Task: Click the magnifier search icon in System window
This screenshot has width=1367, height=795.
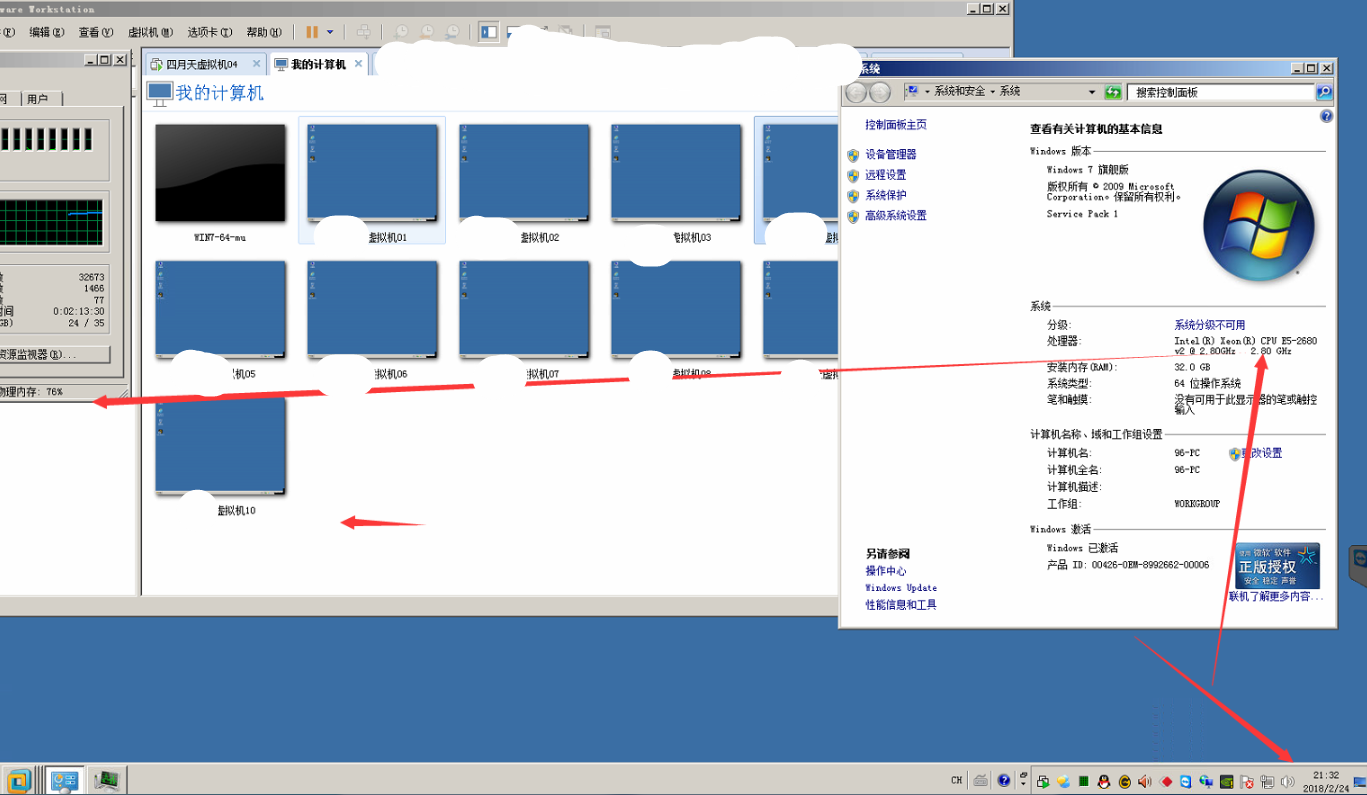Action: [x=1324, y=92]
